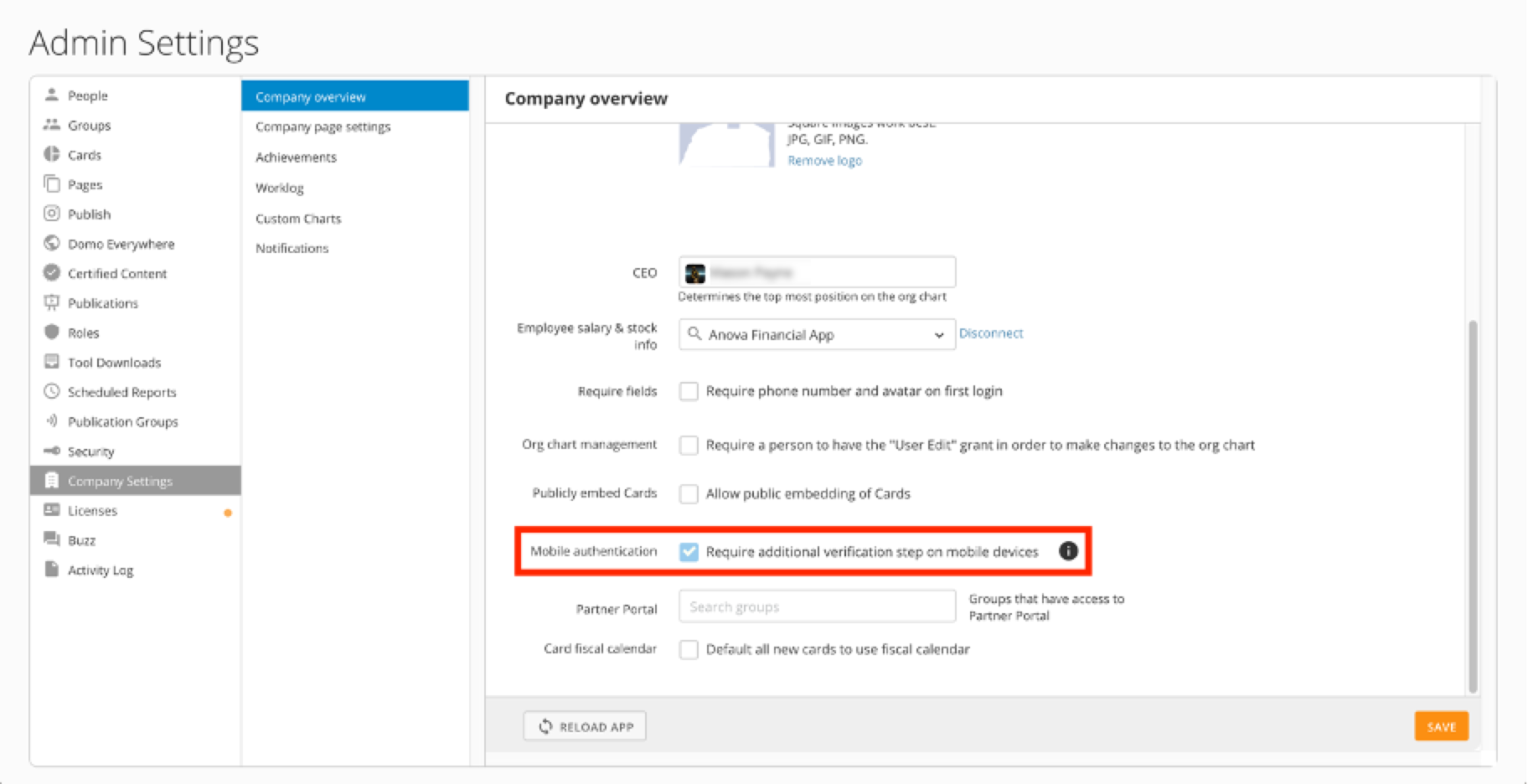Viewport: 1528px width, 784px height.
Task: Click the Disconnect link
Action: [991, 333]
